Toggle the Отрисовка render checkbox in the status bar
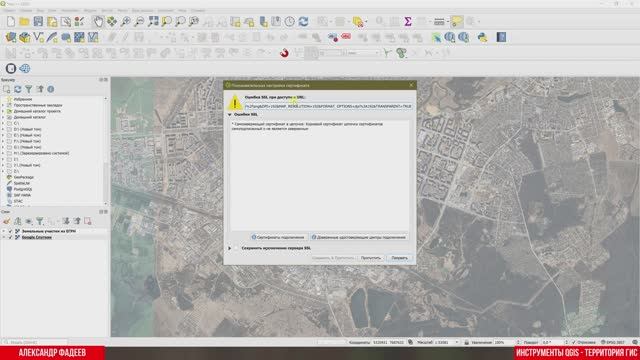The image size is (640, 360). point(573,342)
